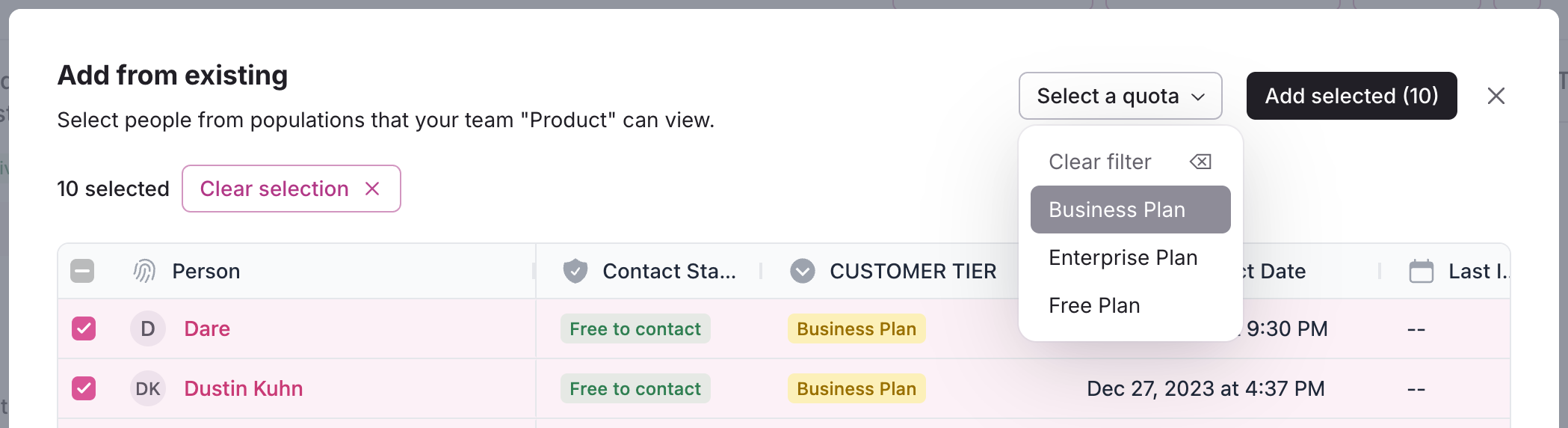The image size is (1568, 428).
Task: Select Free Plan in the quota menu
Action: [x=1094, y=305]
